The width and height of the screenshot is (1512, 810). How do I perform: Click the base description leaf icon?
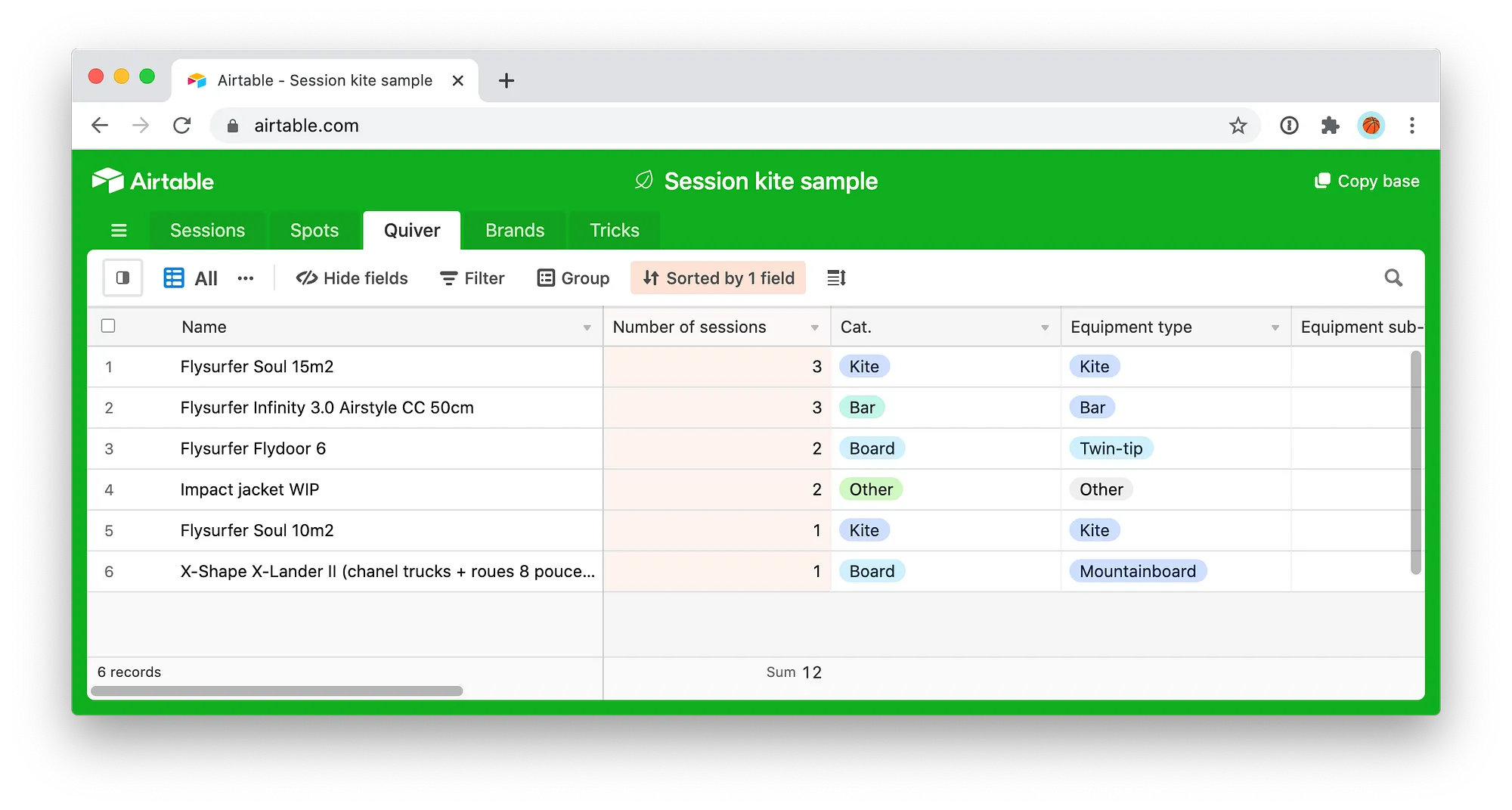point(644,181)
